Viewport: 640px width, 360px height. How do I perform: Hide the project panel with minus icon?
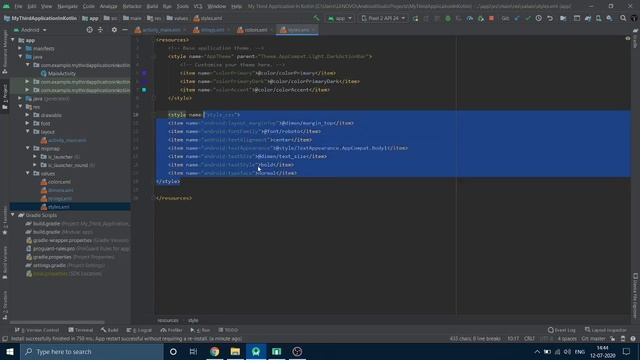125,30
